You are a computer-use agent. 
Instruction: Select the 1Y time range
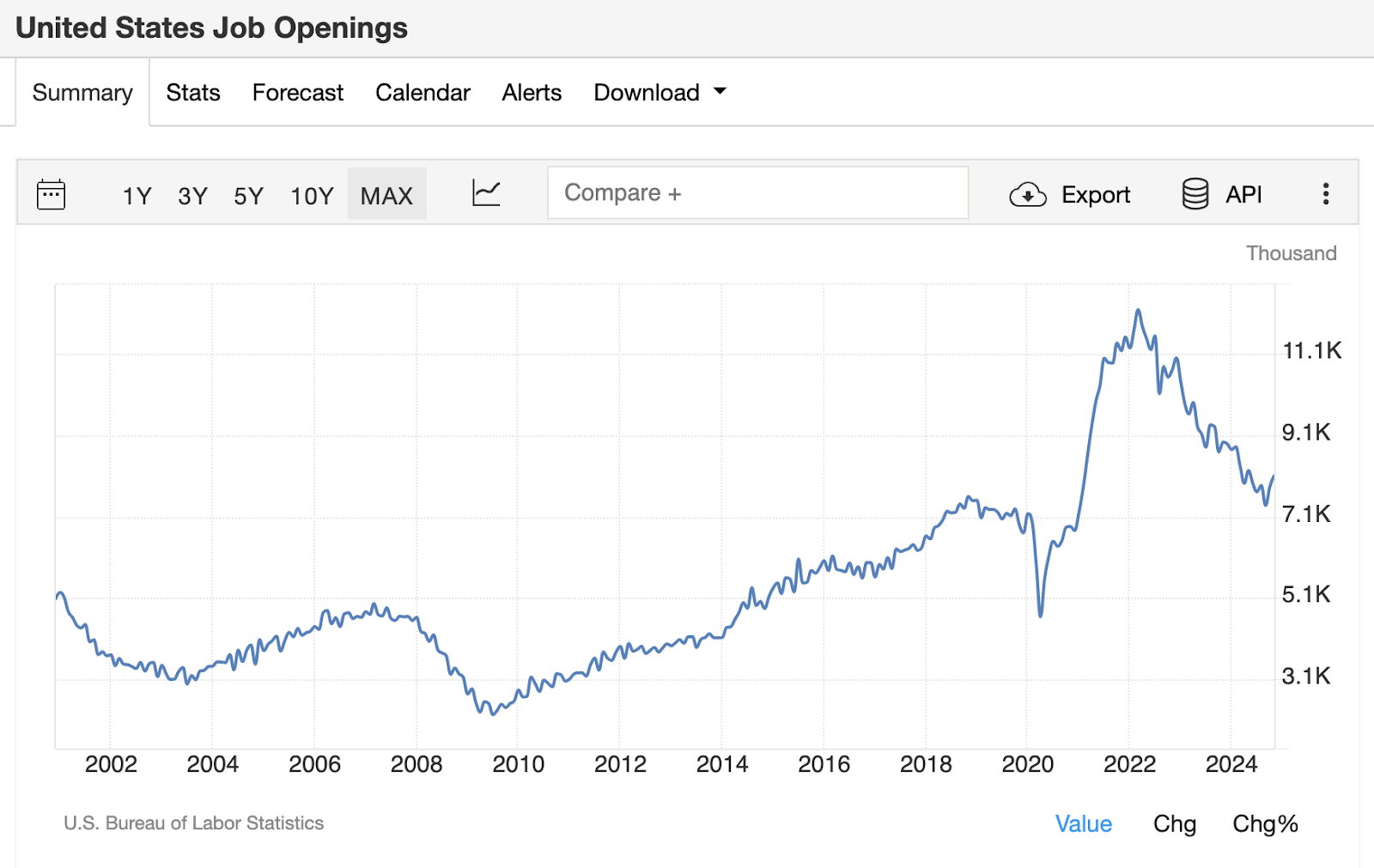[x=137, y=196]
